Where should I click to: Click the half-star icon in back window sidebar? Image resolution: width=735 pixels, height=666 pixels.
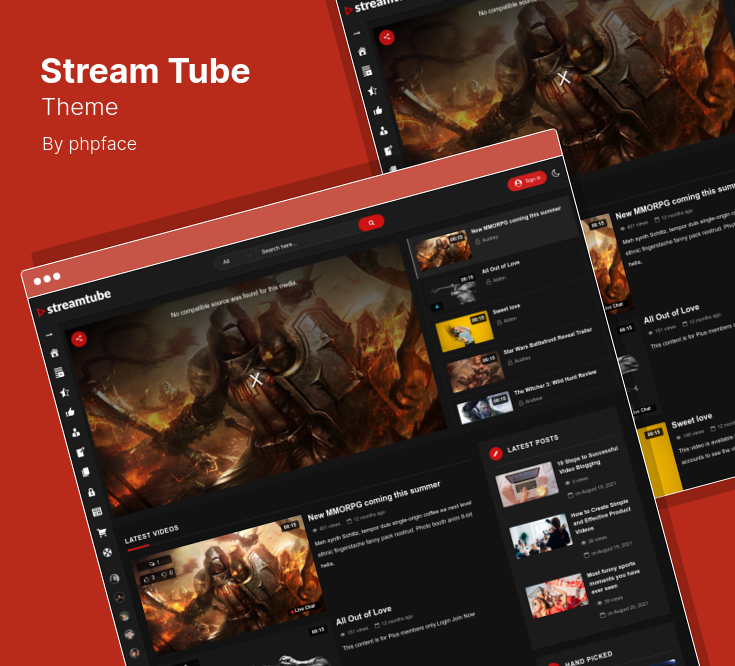pos(373,90)
